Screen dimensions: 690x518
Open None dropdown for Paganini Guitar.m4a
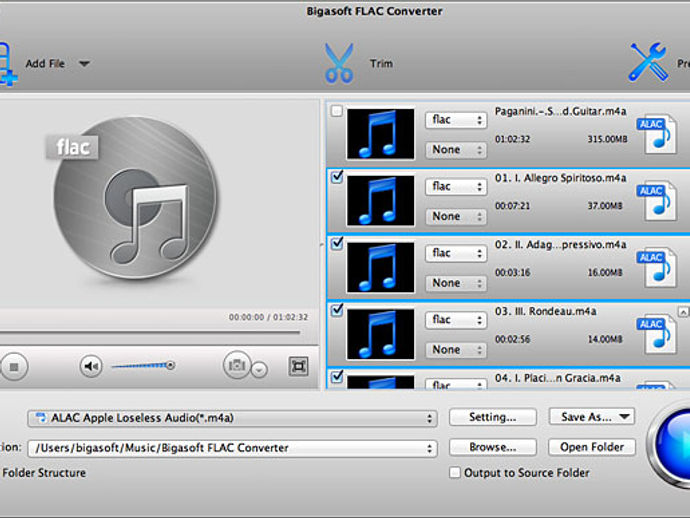[456, 150]
